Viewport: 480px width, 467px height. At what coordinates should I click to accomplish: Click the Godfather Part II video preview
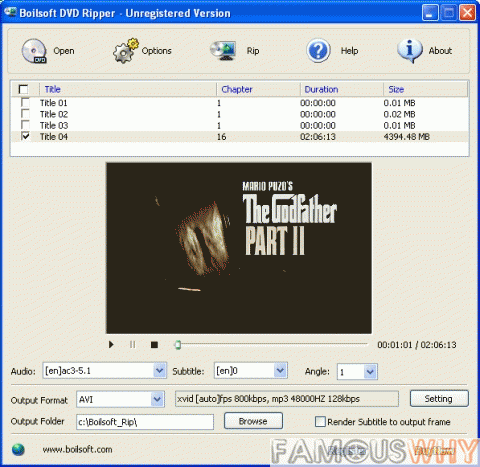[x=239, y=248]
